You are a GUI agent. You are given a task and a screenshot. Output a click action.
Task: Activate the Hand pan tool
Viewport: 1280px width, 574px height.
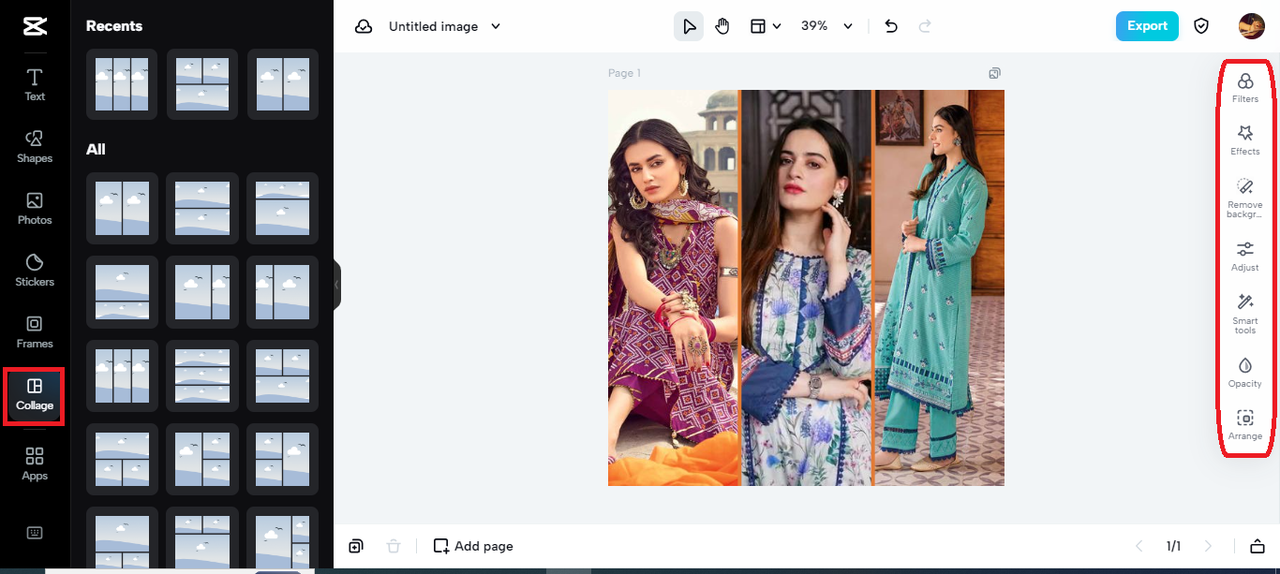pos(723,26)
